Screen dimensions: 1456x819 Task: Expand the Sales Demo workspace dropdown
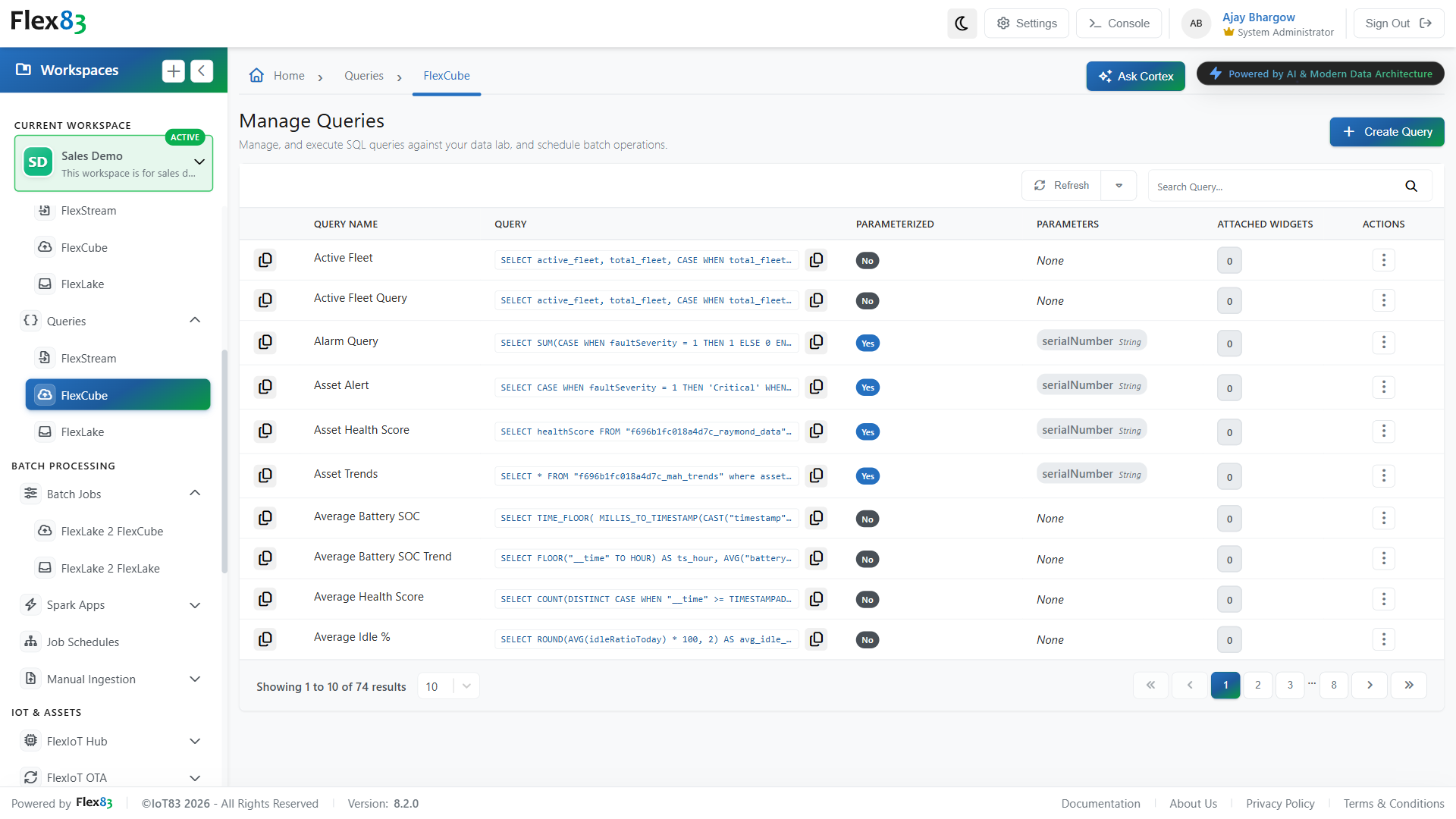[199, 162]
